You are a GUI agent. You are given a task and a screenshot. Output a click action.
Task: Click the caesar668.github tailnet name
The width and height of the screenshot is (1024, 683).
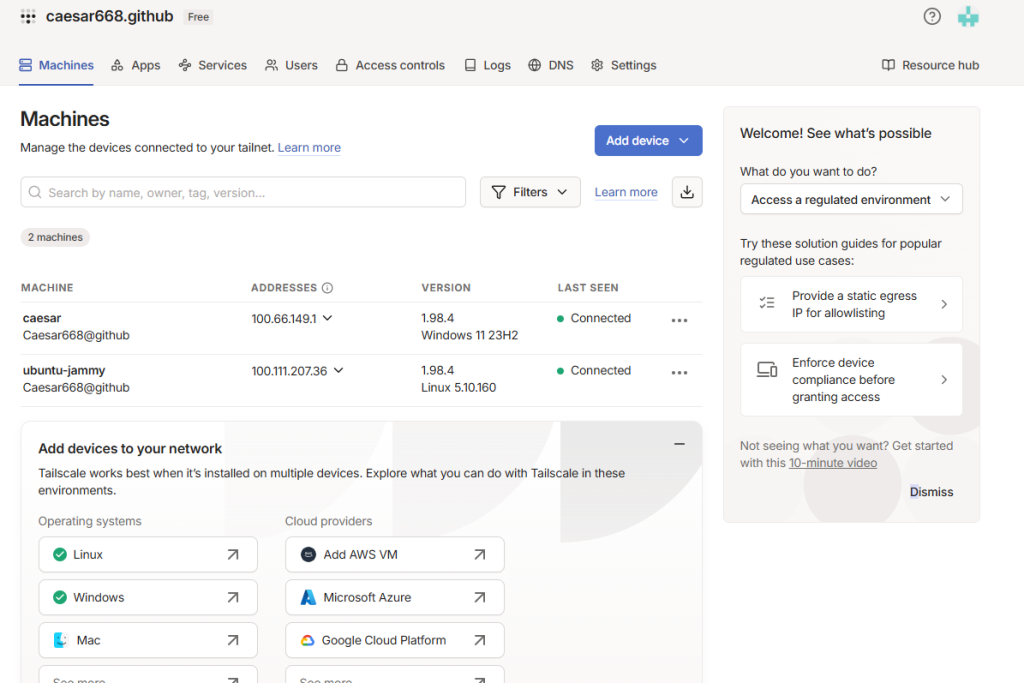(x=110, y=16)
